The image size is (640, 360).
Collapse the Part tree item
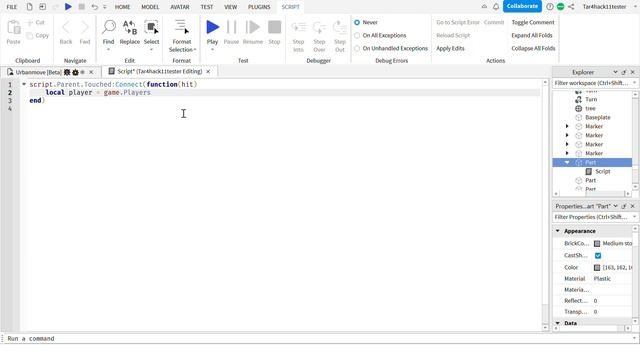[567, 162]
